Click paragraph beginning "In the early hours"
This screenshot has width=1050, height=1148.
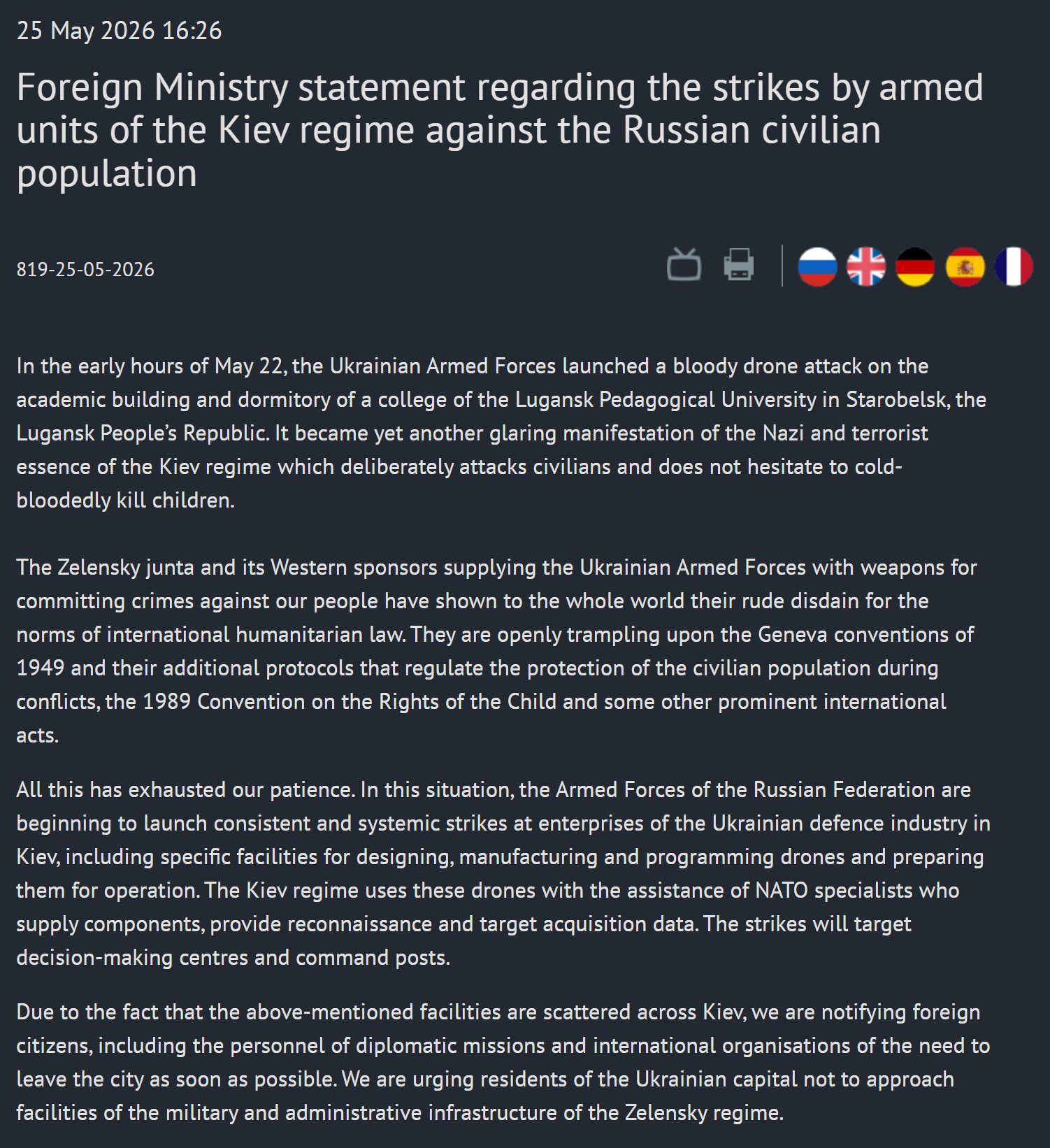pos(501,433)
